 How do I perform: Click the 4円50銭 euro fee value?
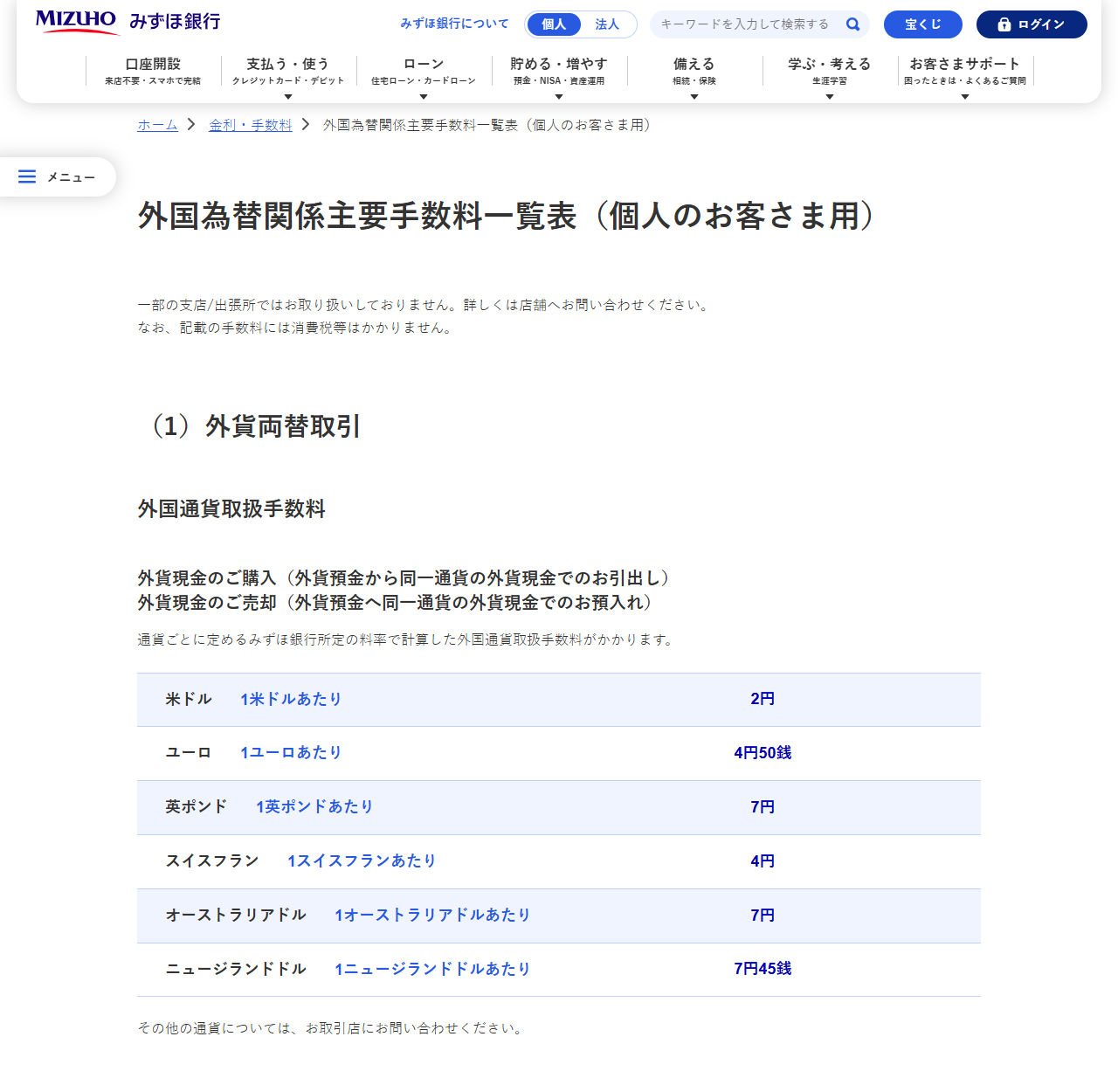(x=763, y=753)
